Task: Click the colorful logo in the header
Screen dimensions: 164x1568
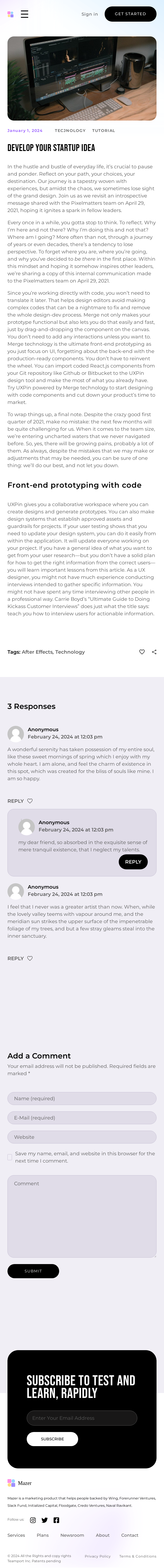Action: tap(10, 14)
